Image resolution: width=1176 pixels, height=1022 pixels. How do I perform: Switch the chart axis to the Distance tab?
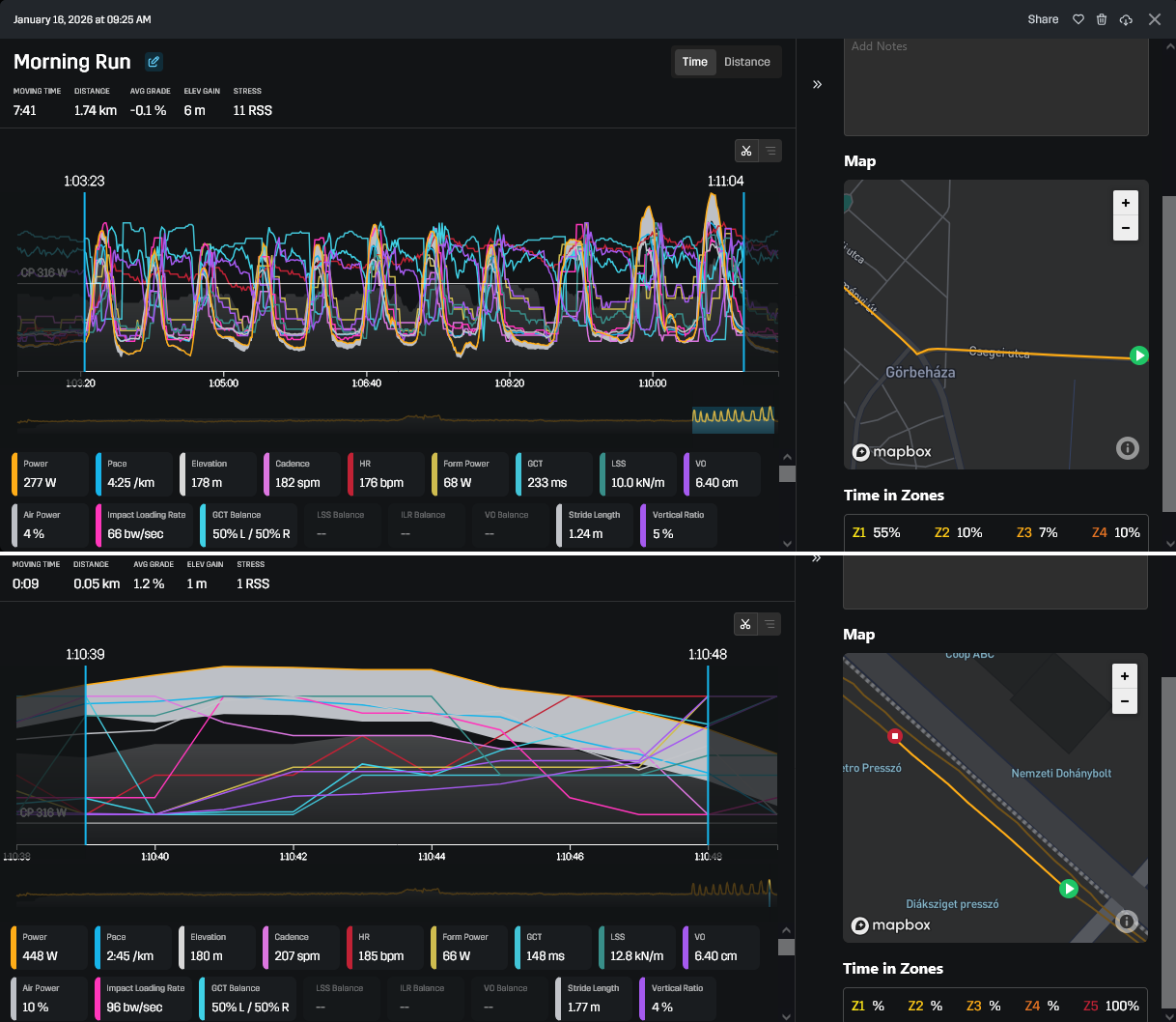click(747, 62)
